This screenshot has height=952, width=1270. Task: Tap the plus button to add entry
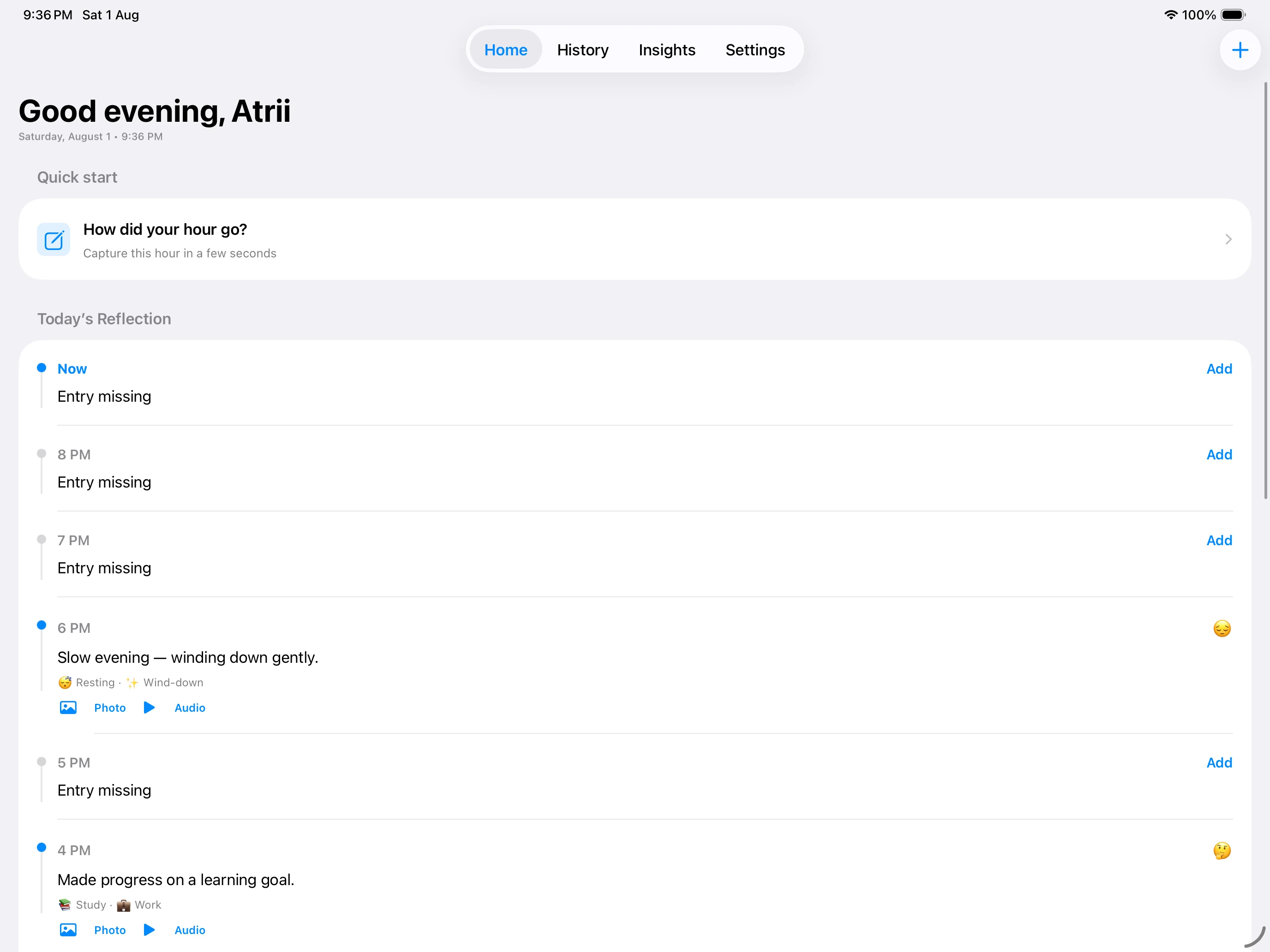(1240, 50)
